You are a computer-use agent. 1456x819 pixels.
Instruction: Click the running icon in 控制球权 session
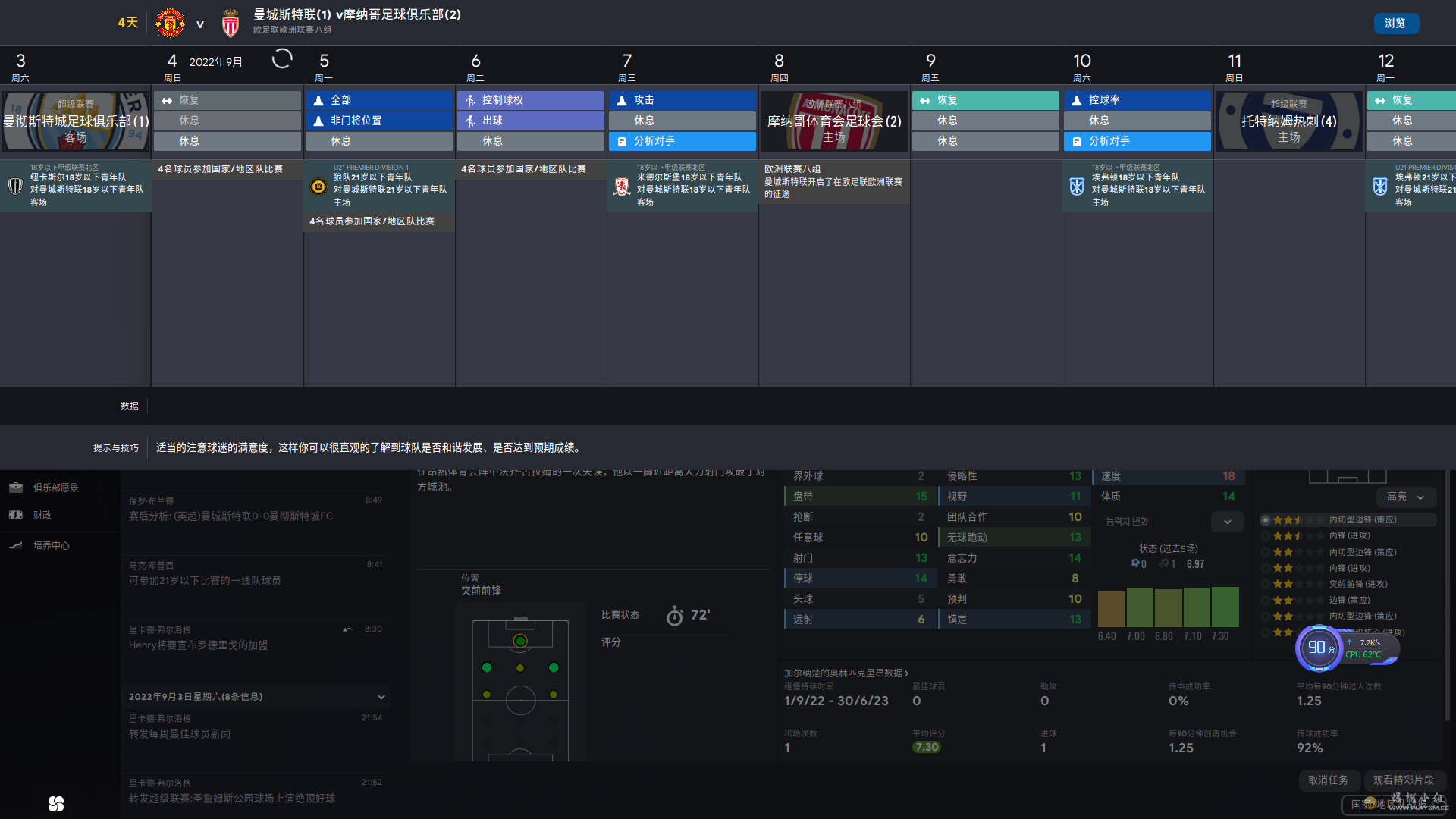(470, 100)
